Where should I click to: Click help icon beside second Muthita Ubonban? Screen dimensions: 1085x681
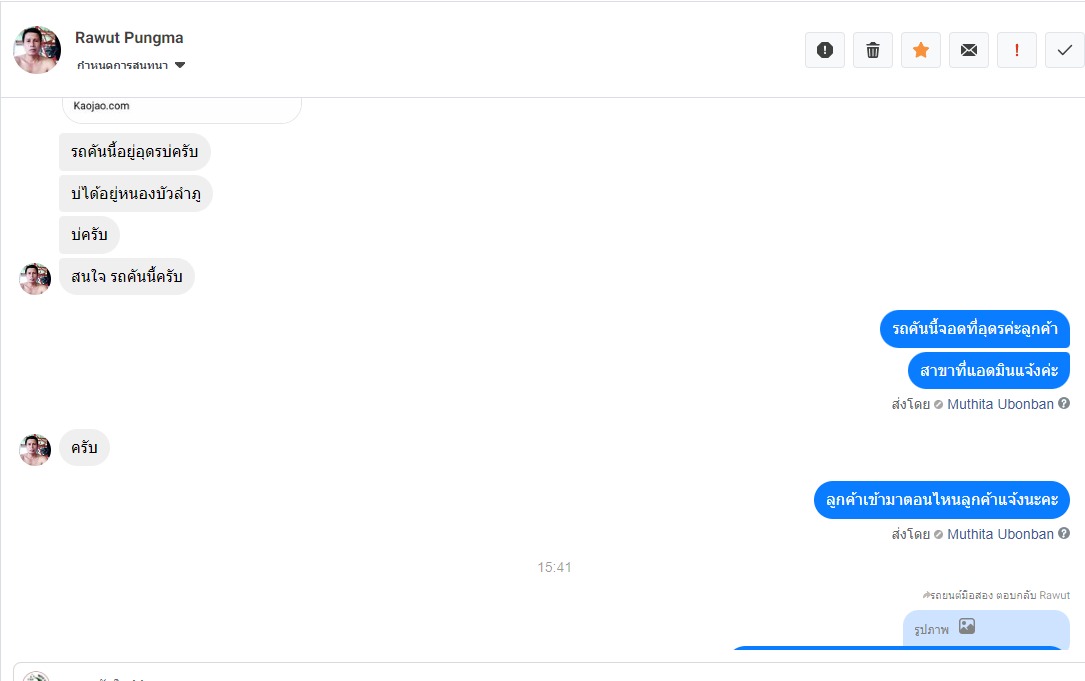(x=1064, y=534)
